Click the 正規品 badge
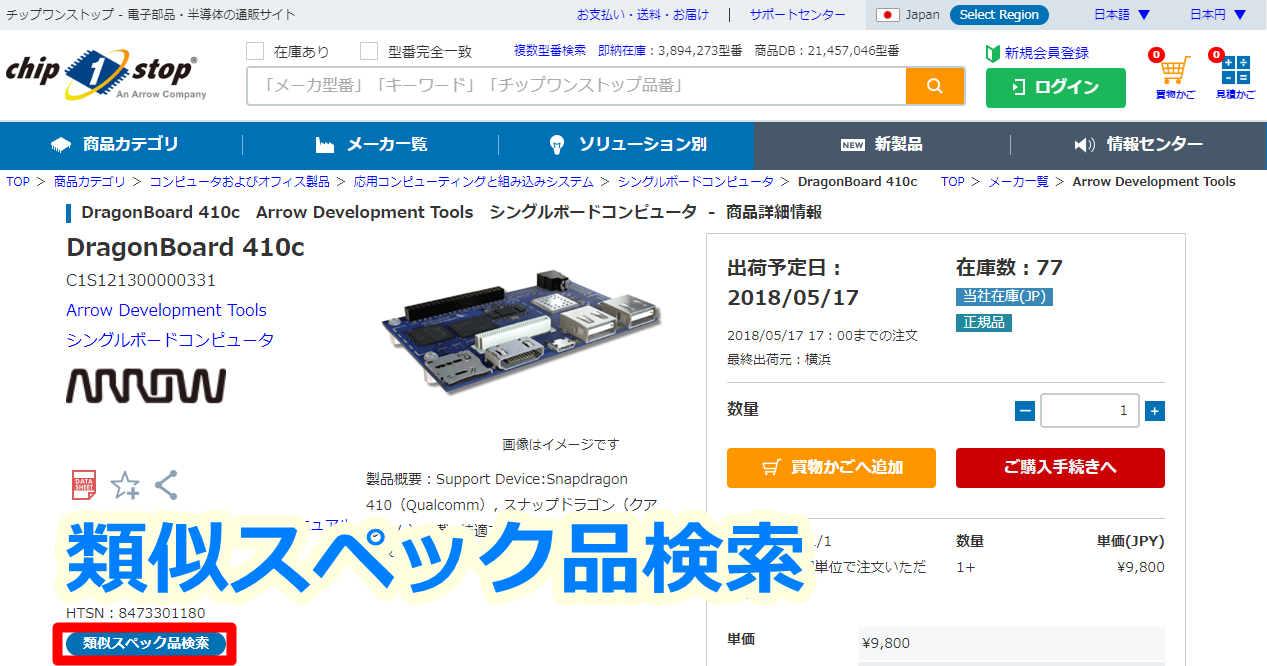1267x666 pixels. [x=985, y=323]
